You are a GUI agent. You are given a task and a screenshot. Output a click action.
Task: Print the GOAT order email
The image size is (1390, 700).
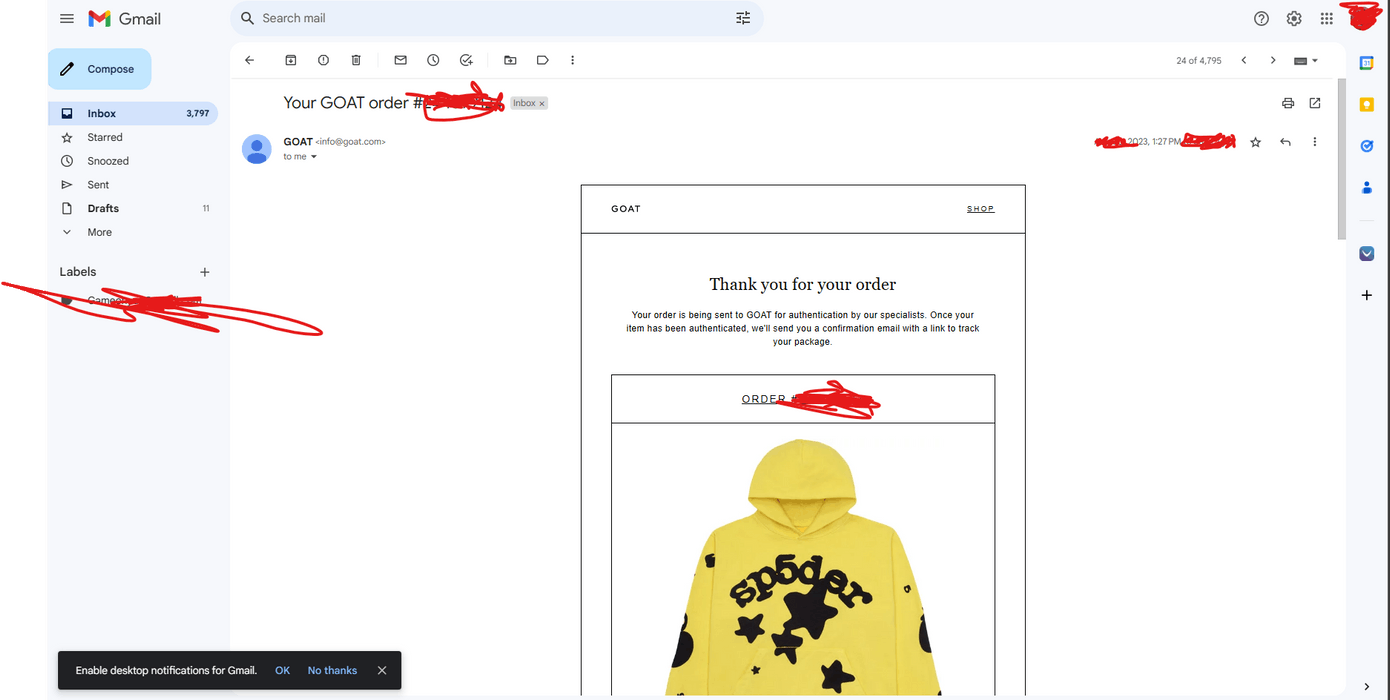1288,103
